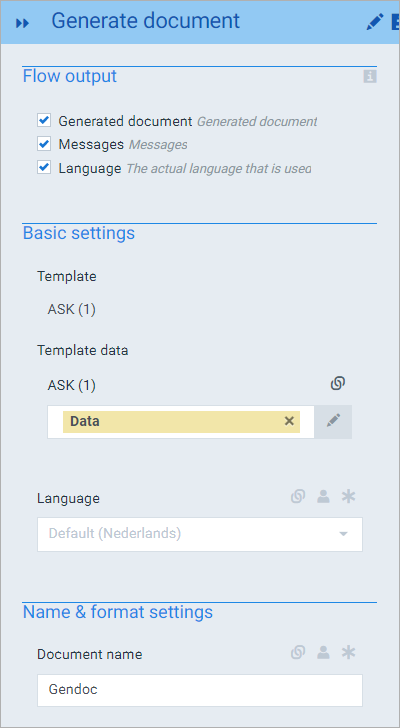Click link icon next to Document name
Screen dimensions: 400x728
point(298,653)
